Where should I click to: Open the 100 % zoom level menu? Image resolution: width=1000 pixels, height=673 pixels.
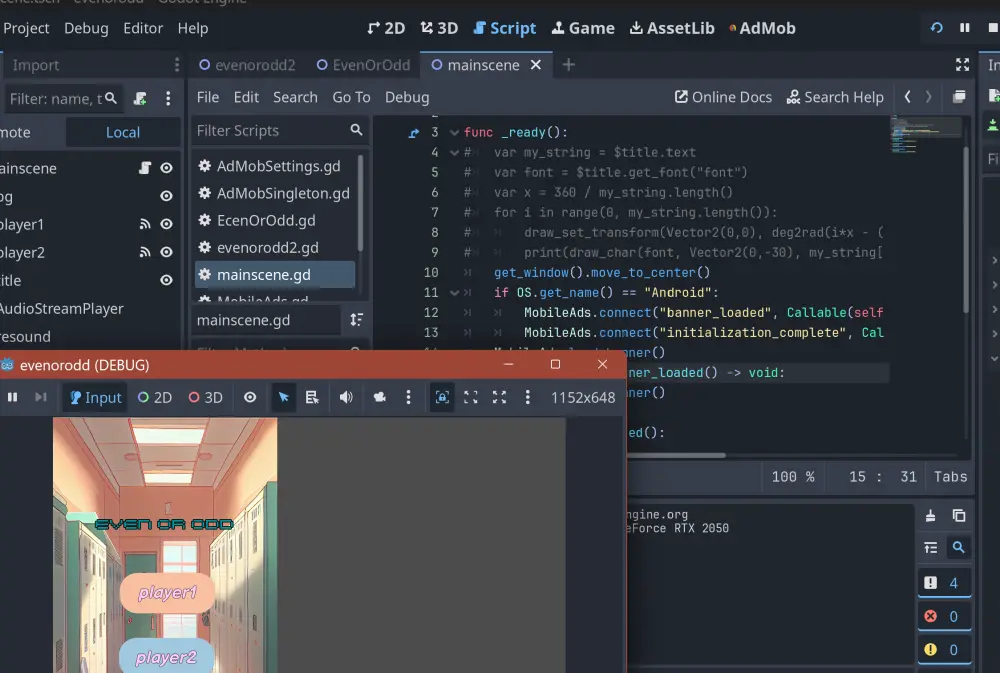click(x=793, y=477)
